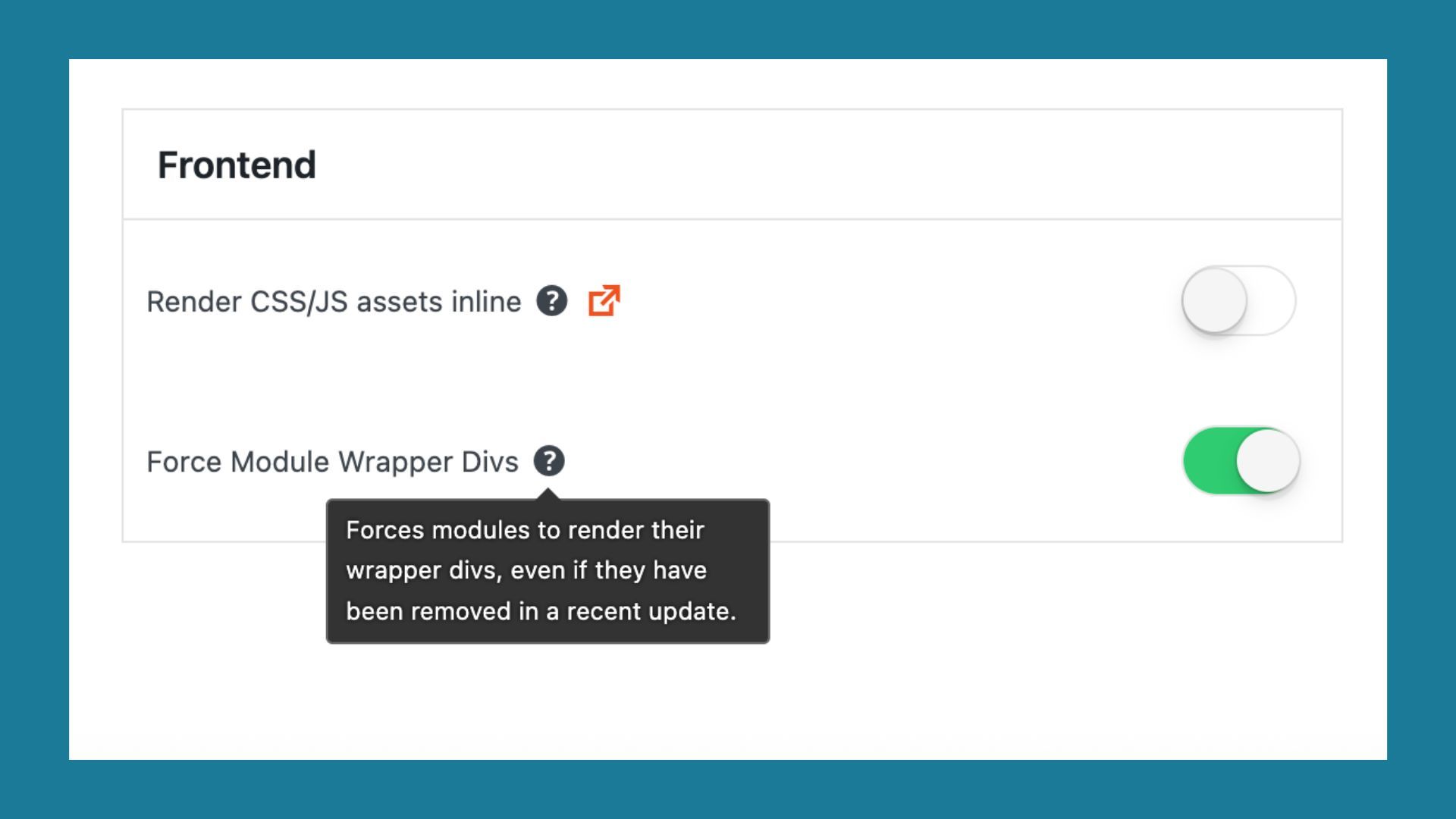Click the grey knob of inline assets switch

pos(1214,300)
